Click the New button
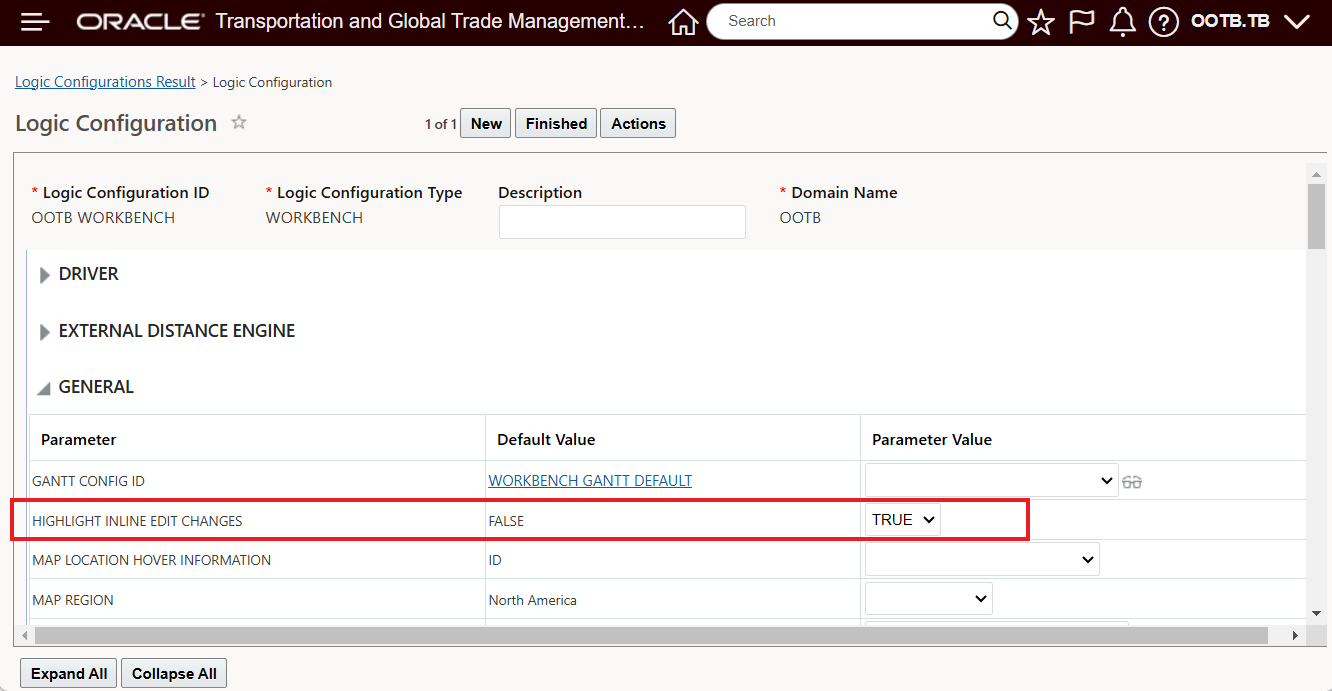This screenshot has width=1332, height=691. point(486,124)
